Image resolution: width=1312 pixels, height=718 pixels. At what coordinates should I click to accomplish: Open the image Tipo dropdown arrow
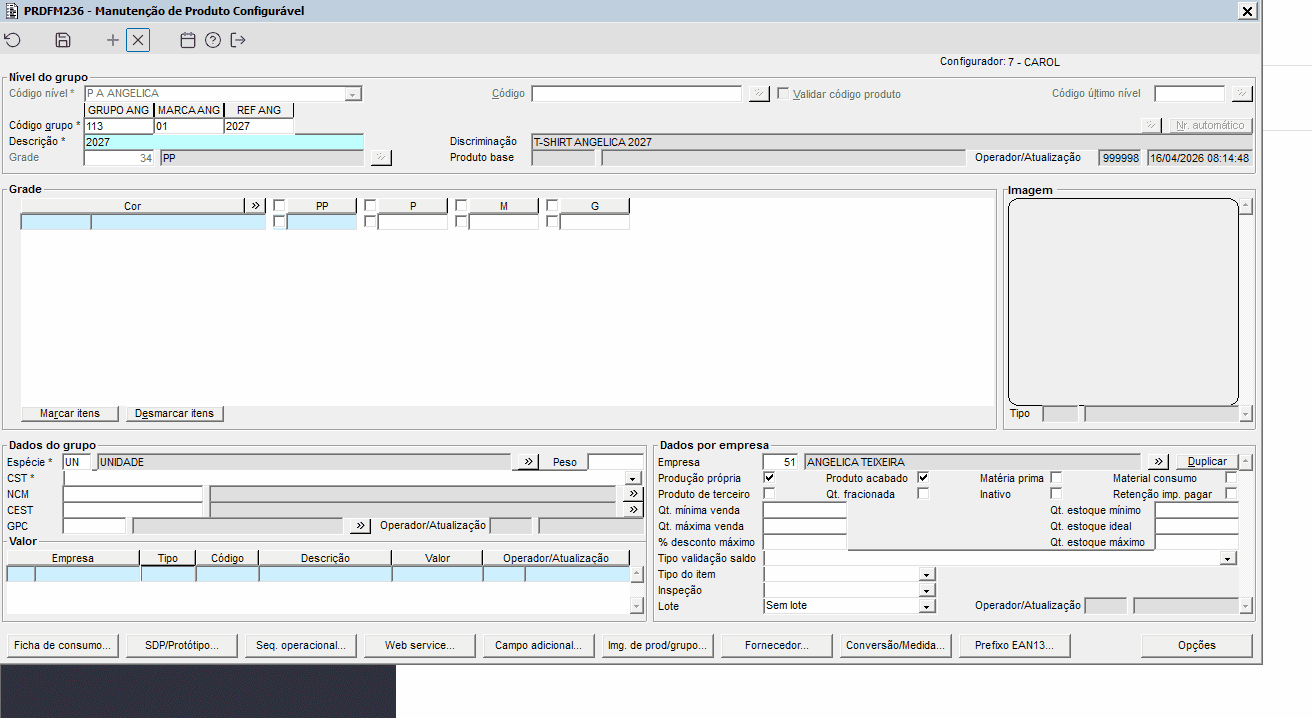click(x=1245, y=414)
